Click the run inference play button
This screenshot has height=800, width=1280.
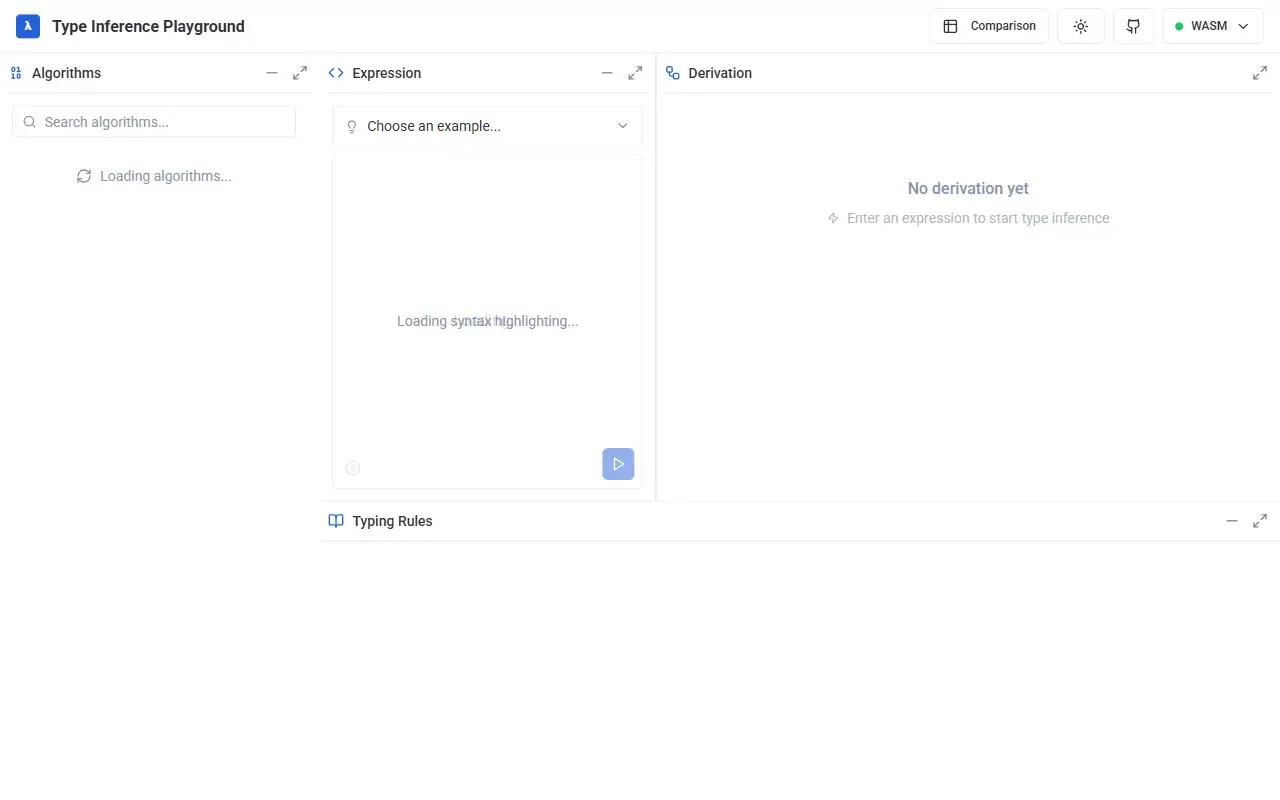point(618,464)
